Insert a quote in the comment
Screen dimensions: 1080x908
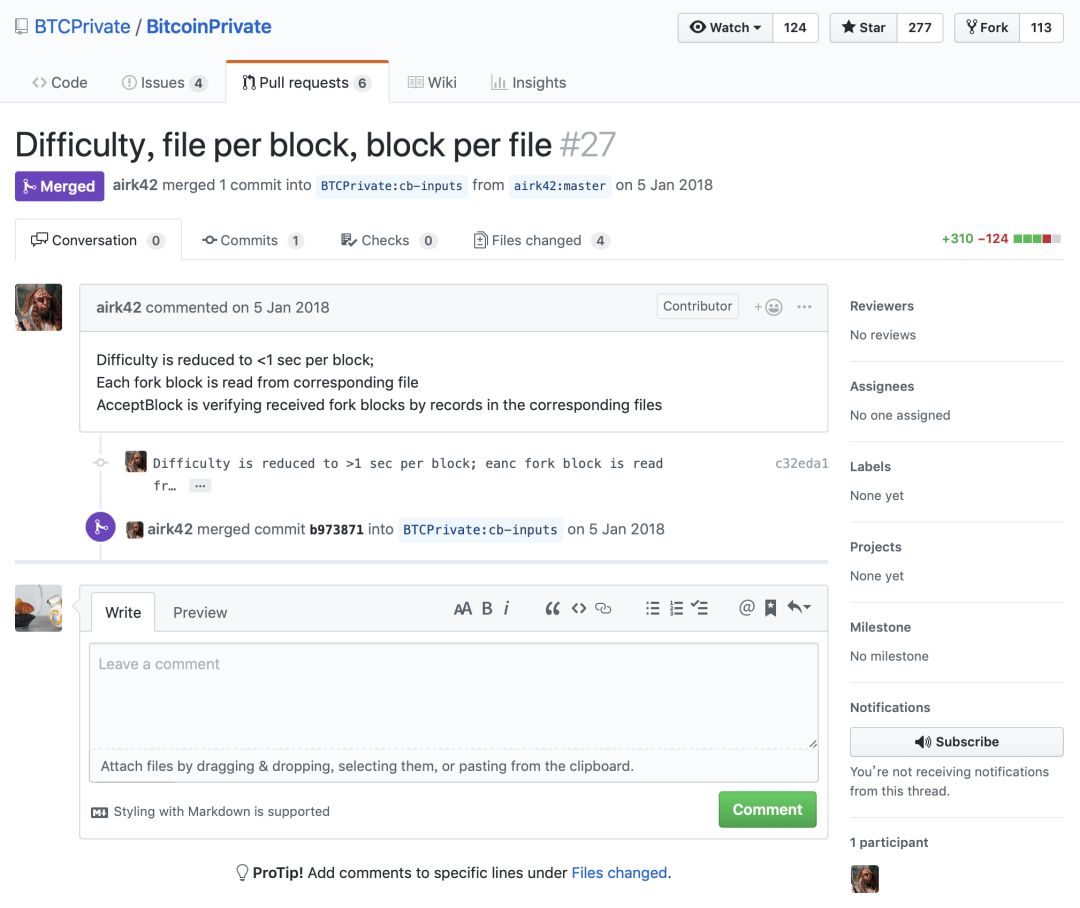(552, 608)
